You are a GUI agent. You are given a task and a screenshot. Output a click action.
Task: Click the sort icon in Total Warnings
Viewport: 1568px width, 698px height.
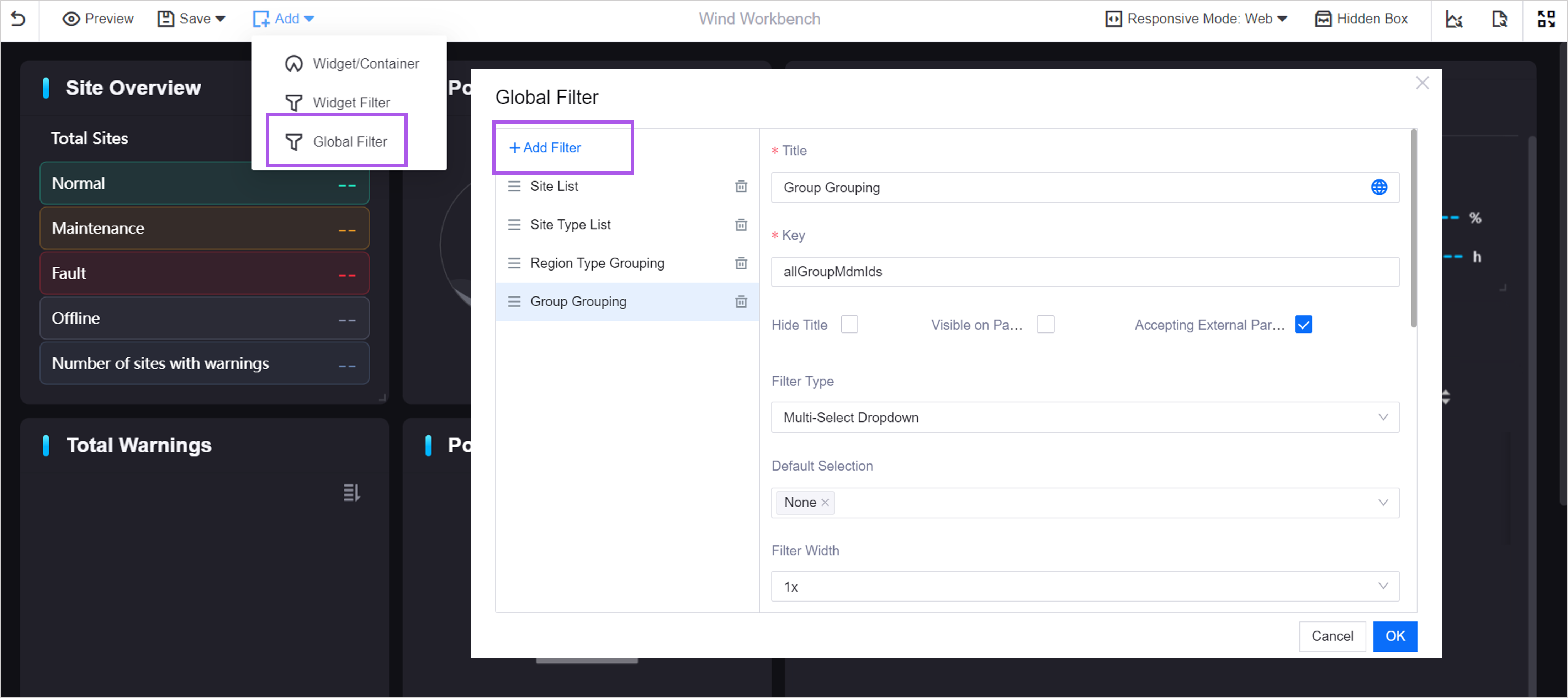pyautogui.click(x=351, y=492)
